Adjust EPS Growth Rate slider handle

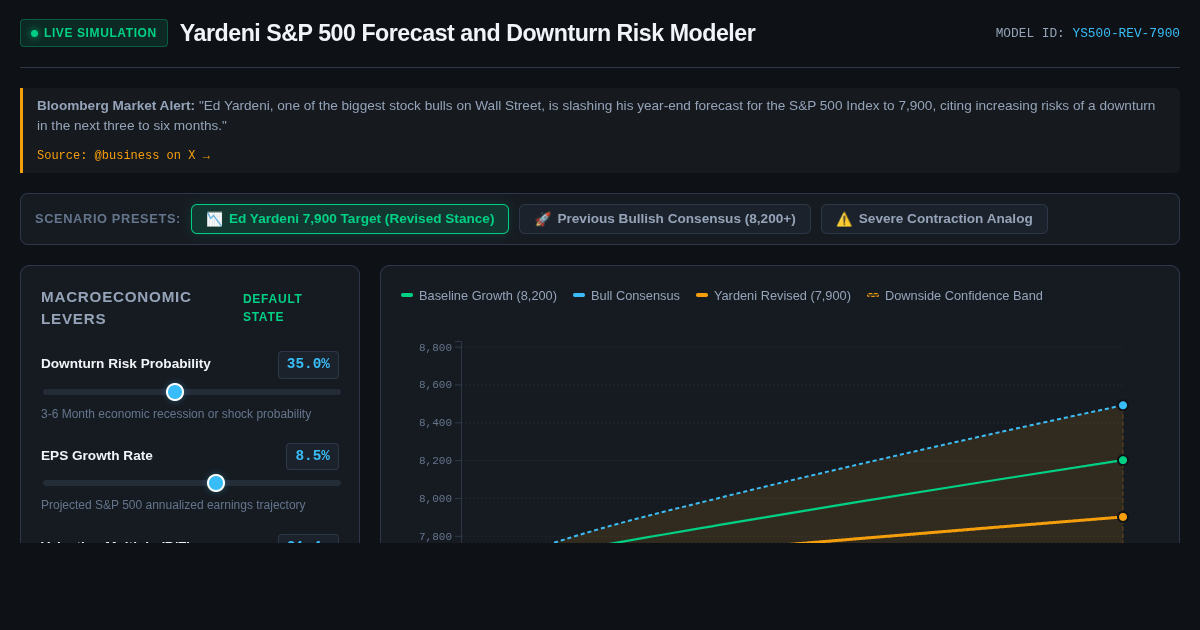click(216, 483)
